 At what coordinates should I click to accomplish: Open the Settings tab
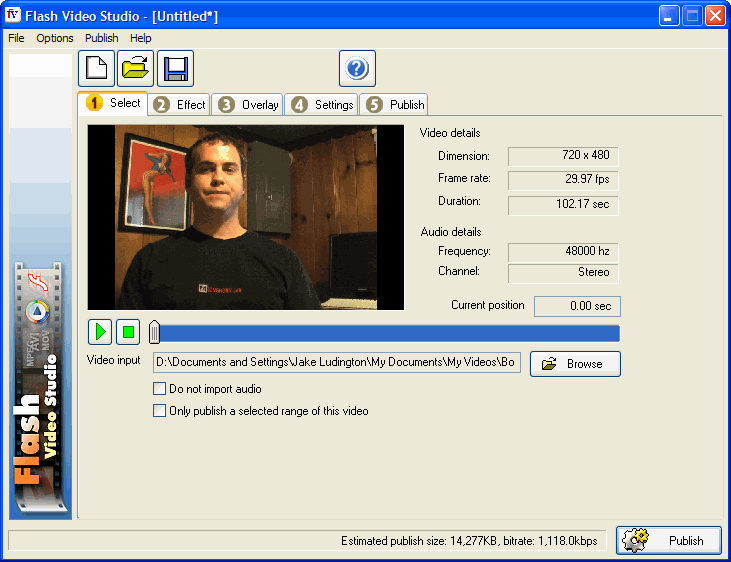(x=322, y=104)
